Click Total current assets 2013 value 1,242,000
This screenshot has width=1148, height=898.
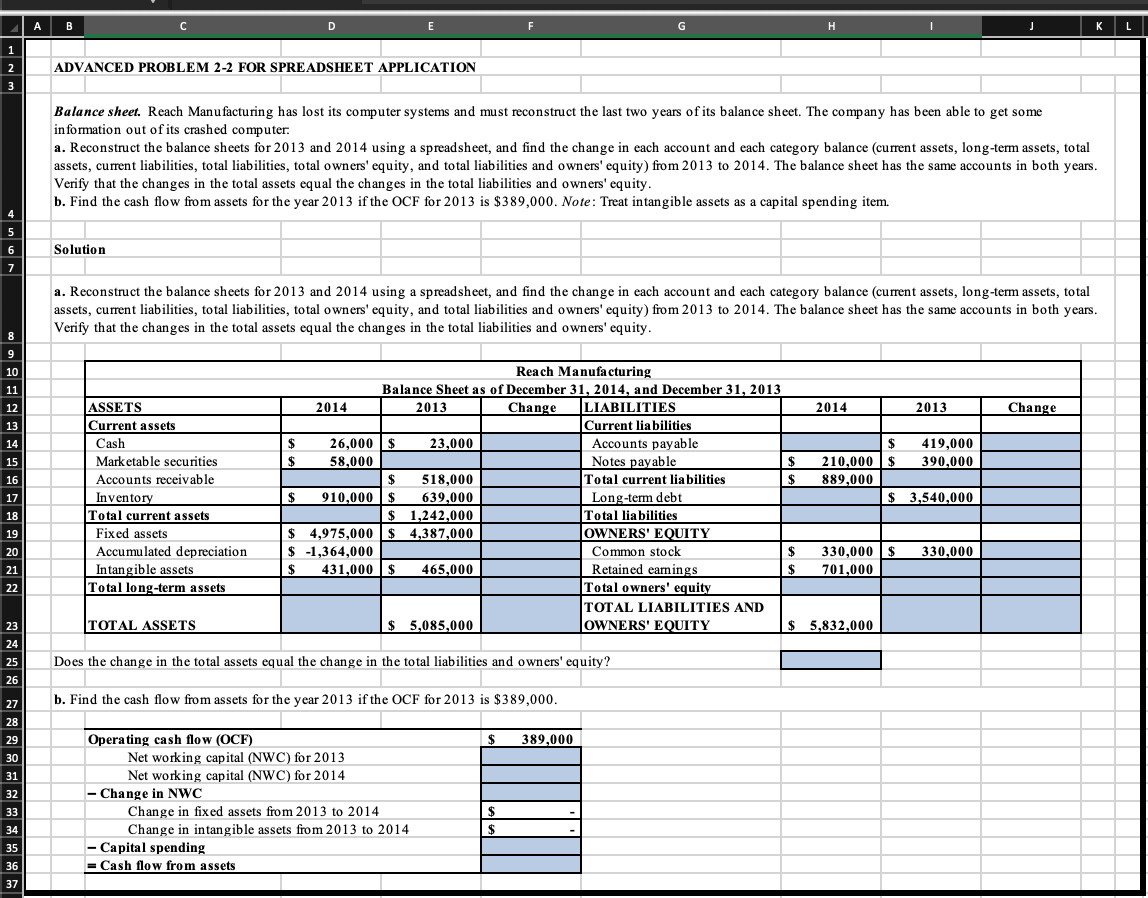[x=430, y=515]
